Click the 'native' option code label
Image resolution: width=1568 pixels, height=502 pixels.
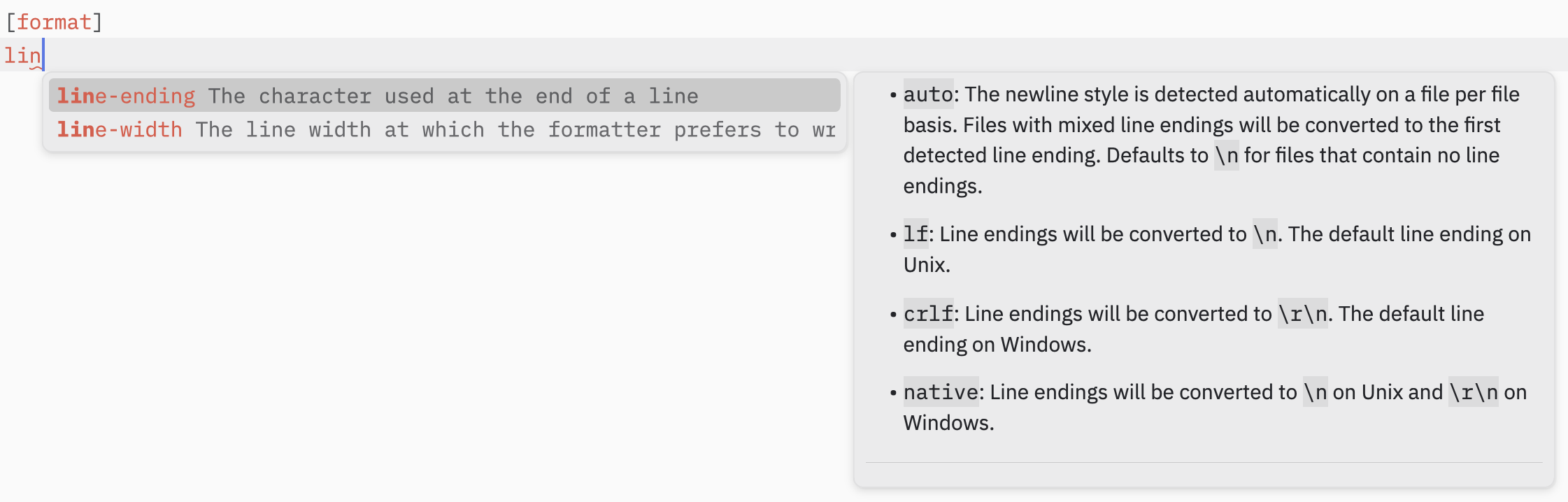tap(941, 392)
